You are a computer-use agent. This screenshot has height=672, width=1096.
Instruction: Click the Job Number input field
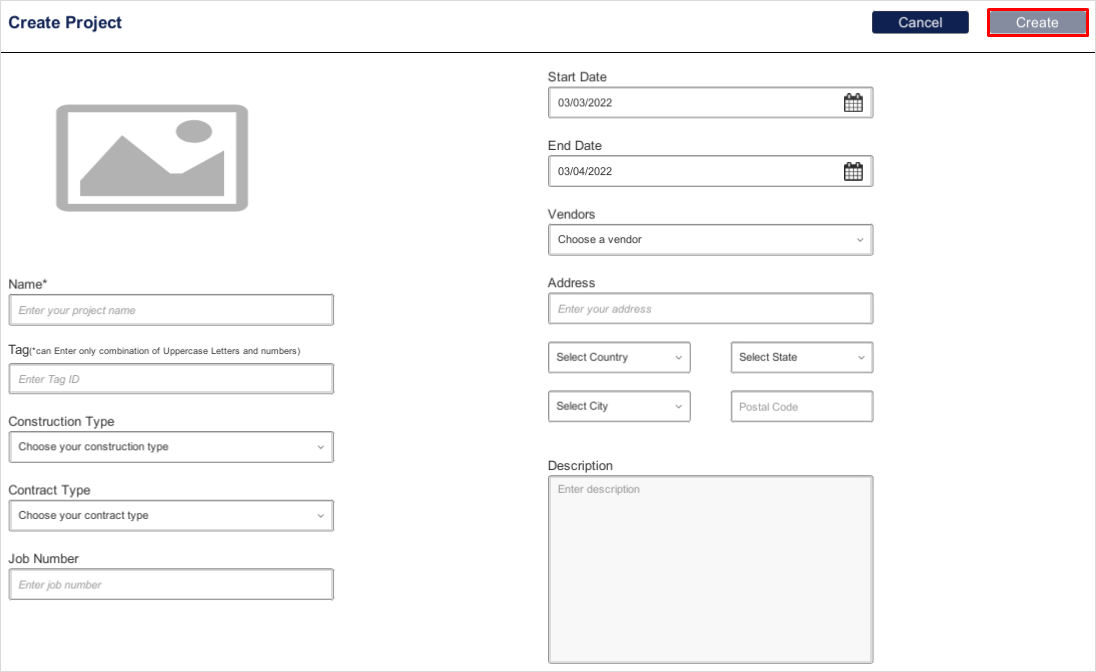171,584
